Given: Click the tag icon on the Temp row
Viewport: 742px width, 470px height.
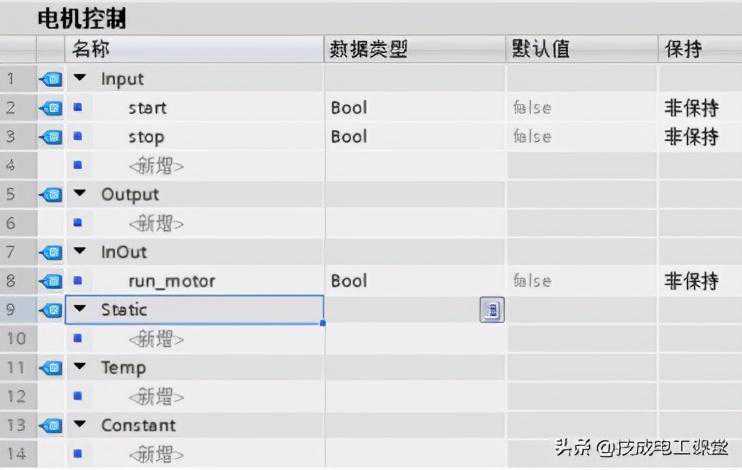Looking at the screenshot, I should (50, 368).
